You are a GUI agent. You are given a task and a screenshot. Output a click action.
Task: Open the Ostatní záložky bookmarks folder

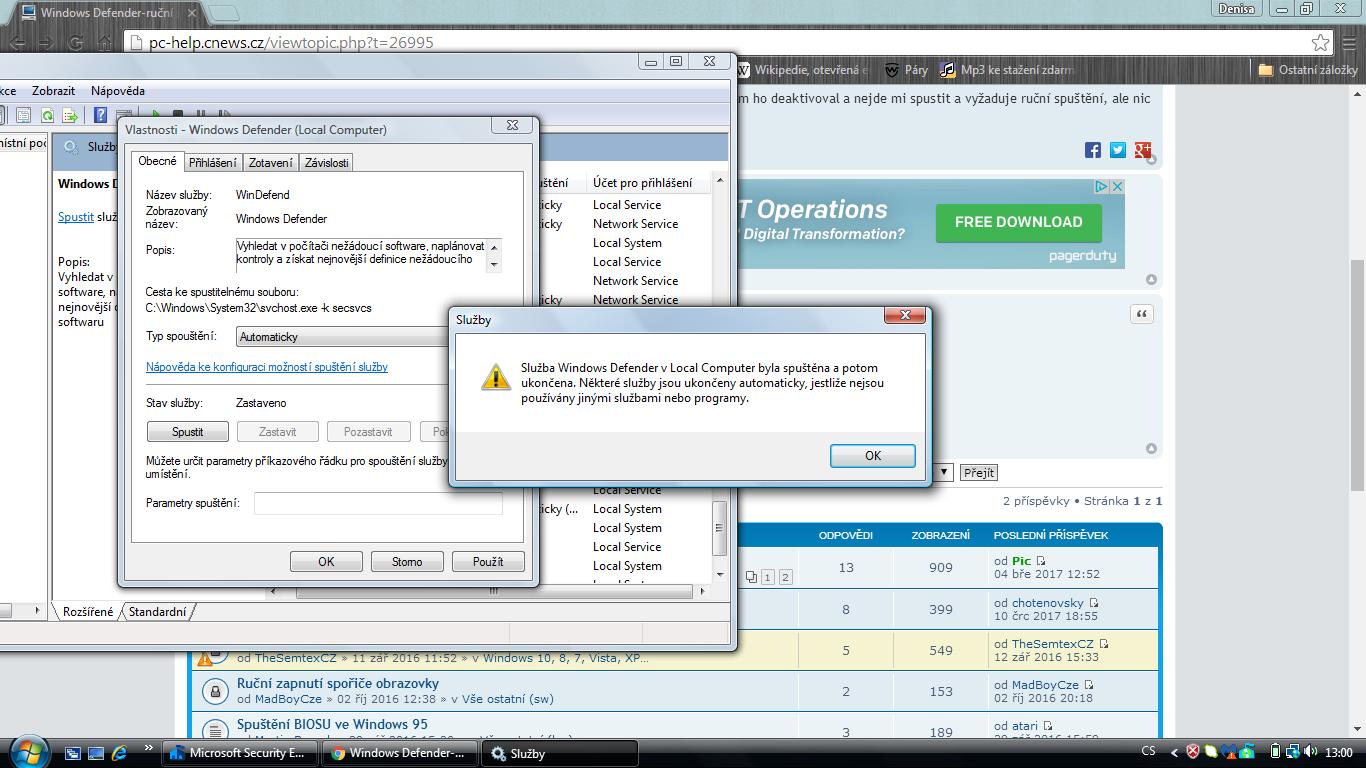click(x=1307, y=70)
